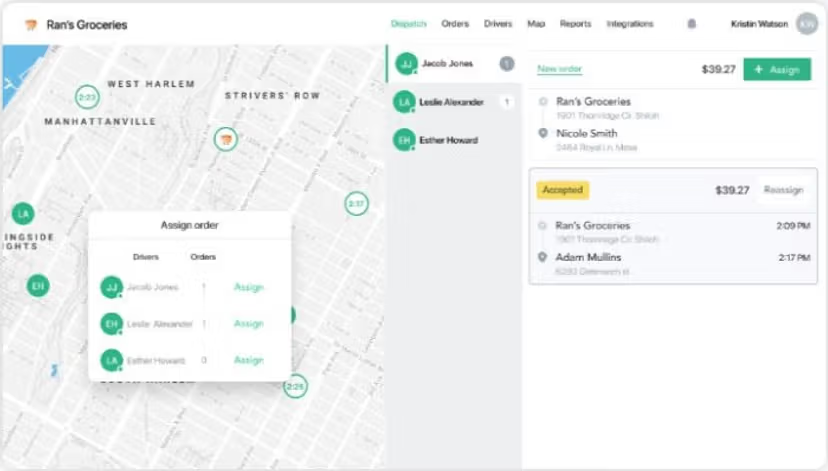828x471 pixels.
Task: Click the New order link
Action: coord(559,69)
